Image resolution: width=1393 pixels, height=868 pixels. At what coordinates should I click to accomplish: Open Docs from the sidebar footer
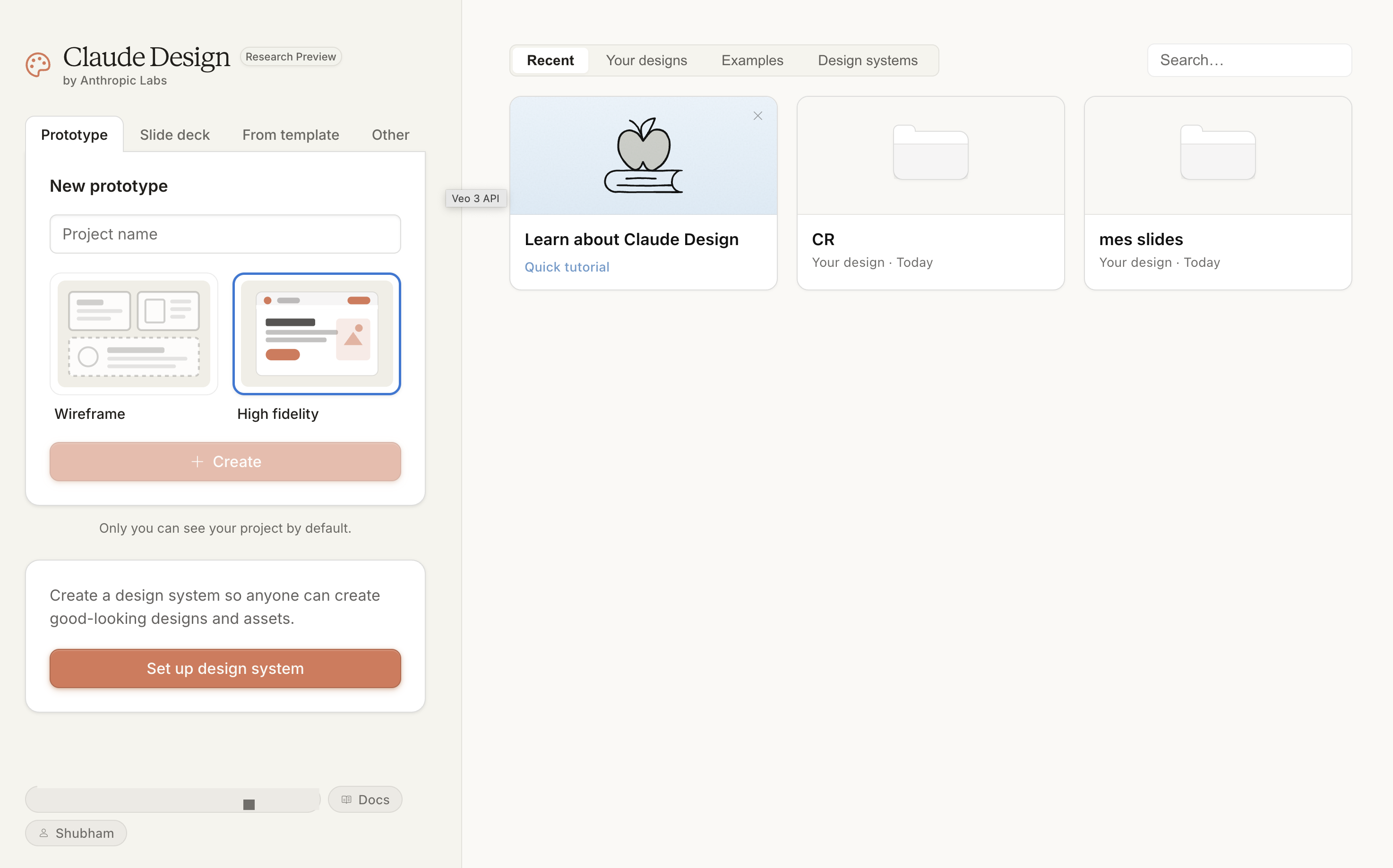coord(365,799)
